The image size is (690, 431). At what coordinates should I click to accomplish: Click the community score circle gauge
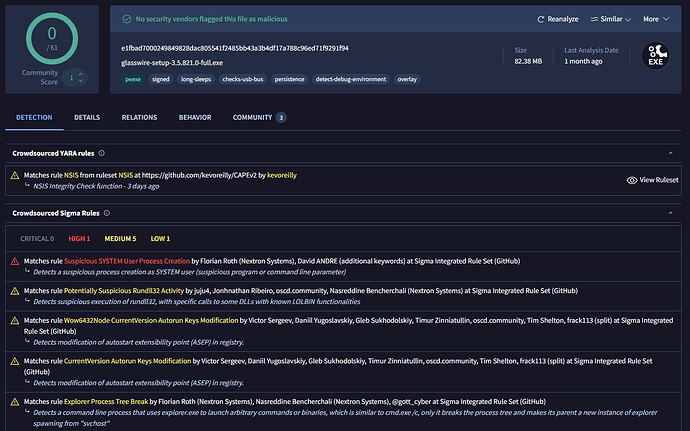click(50, 37)
